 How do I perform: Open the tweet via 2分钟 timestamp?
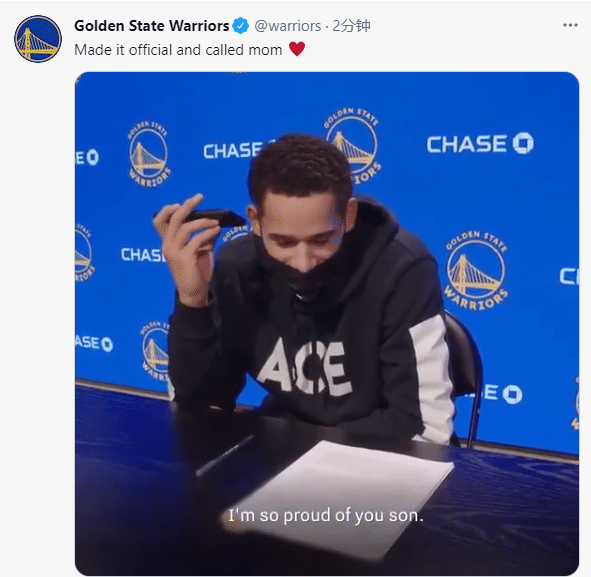[x=351, y=26]
